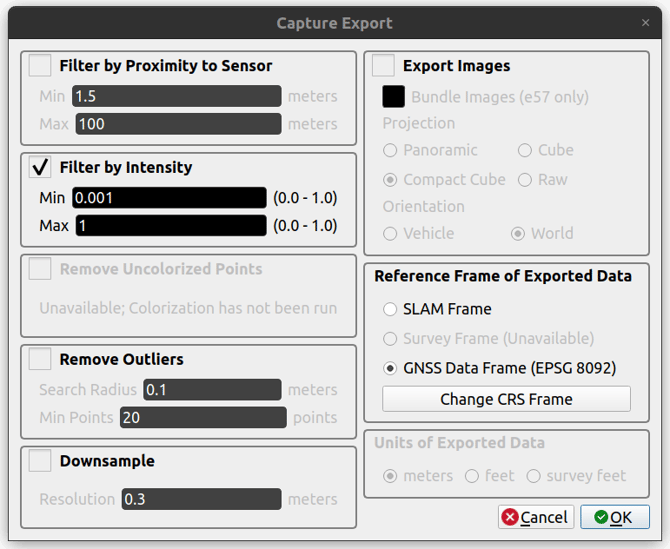Toggle the Downsample checkbox

pyautogui.click(x=40, y=461)
